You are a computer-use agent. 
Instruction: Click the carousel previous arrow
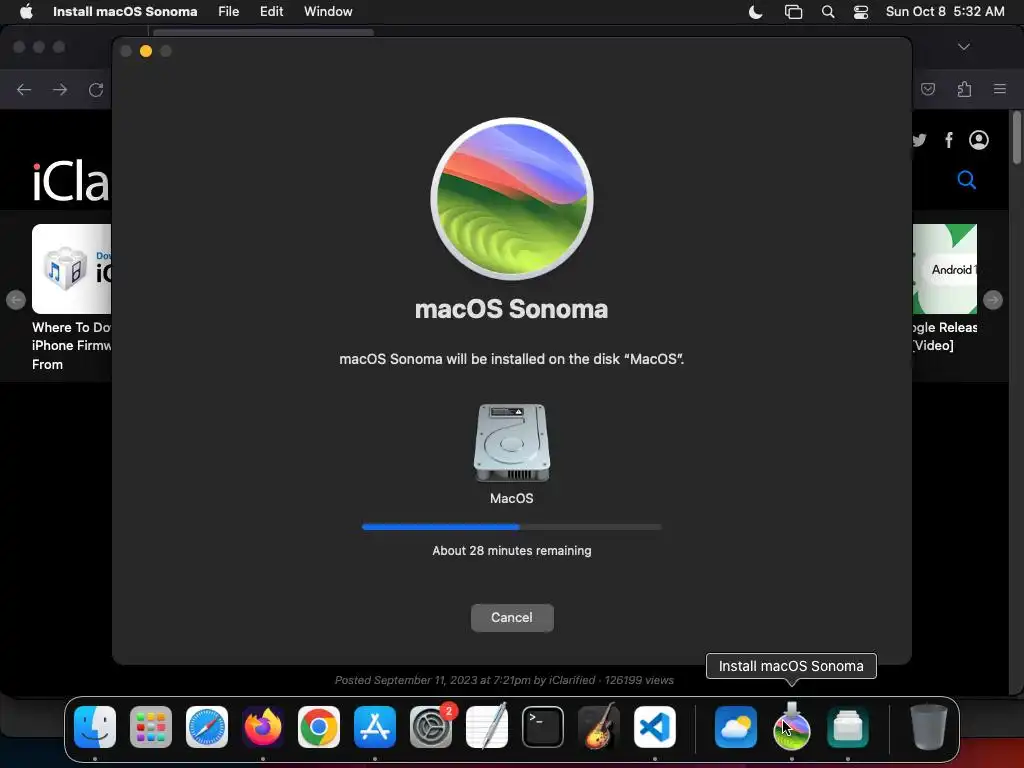click(x=16, y=300)
